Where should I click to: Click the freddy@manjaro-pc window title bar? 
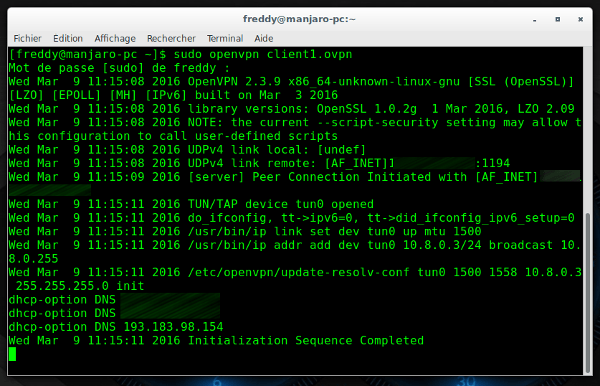pyautogui.click(x=299, y=19)
